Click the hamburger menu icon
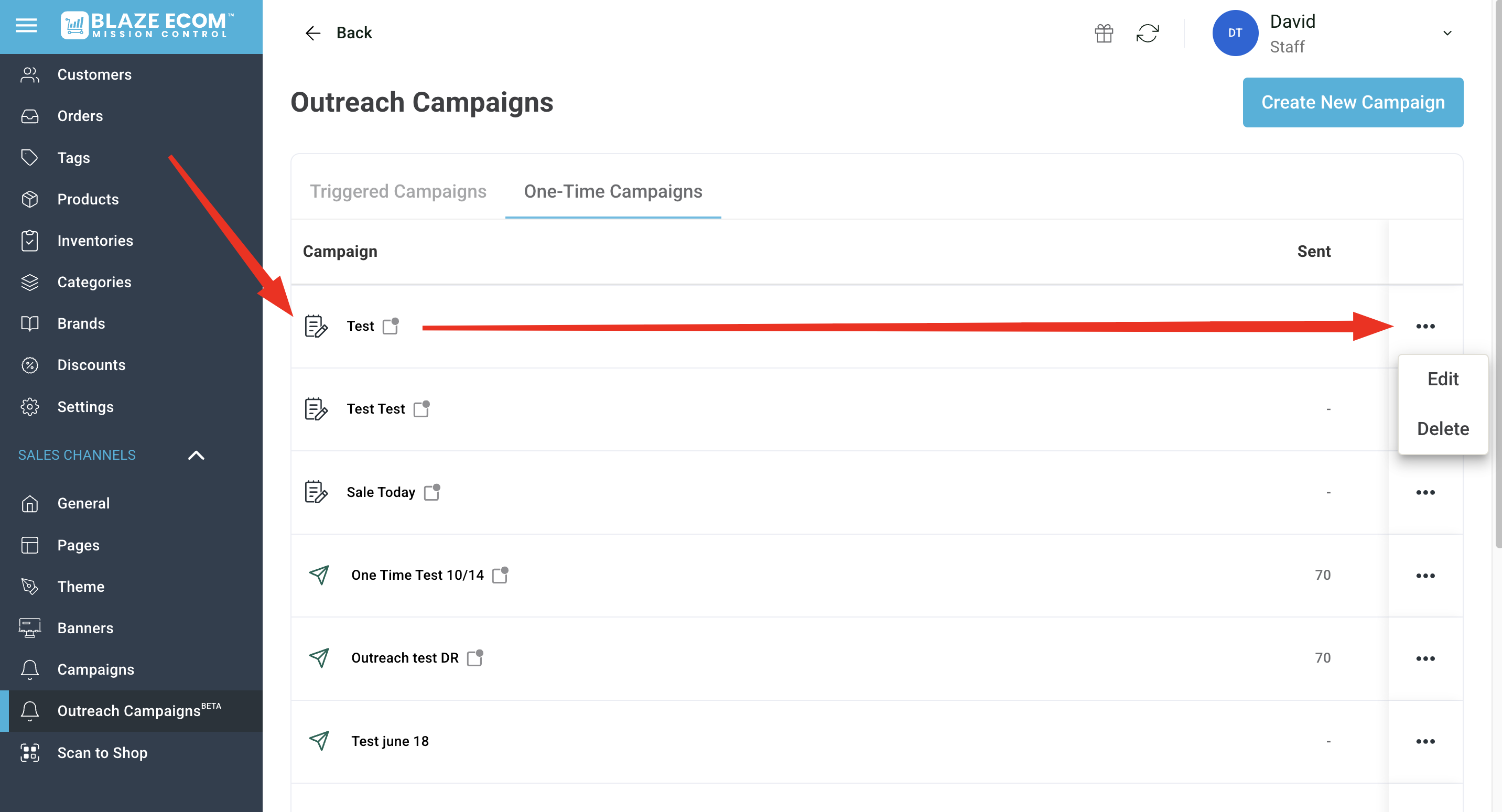This screenshot has width=1502, height=812. coord(26,25)
